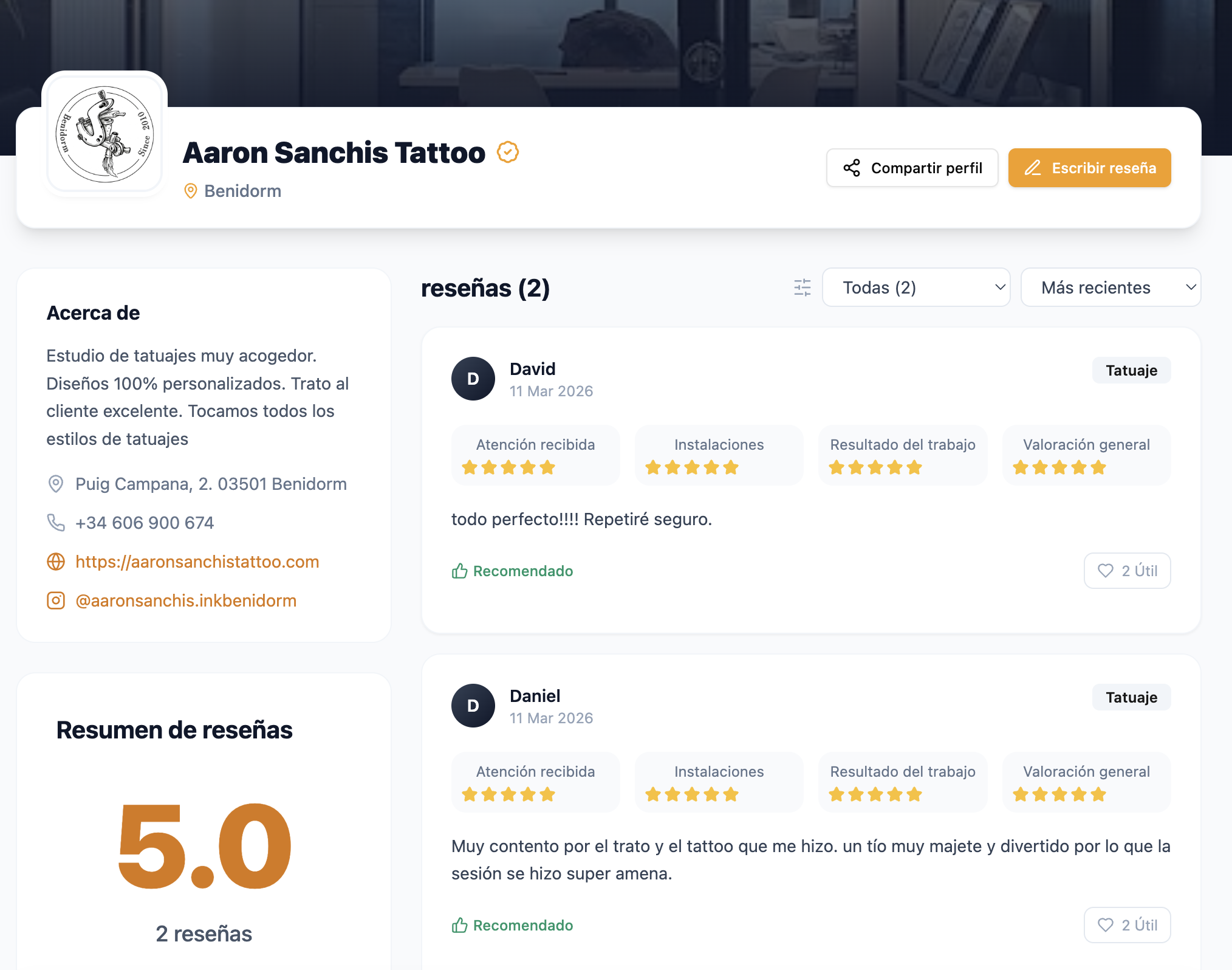Click the Instagram icon in Acerca de
The height and width of the screenshot is (970, 1232).
pos(56,600)
